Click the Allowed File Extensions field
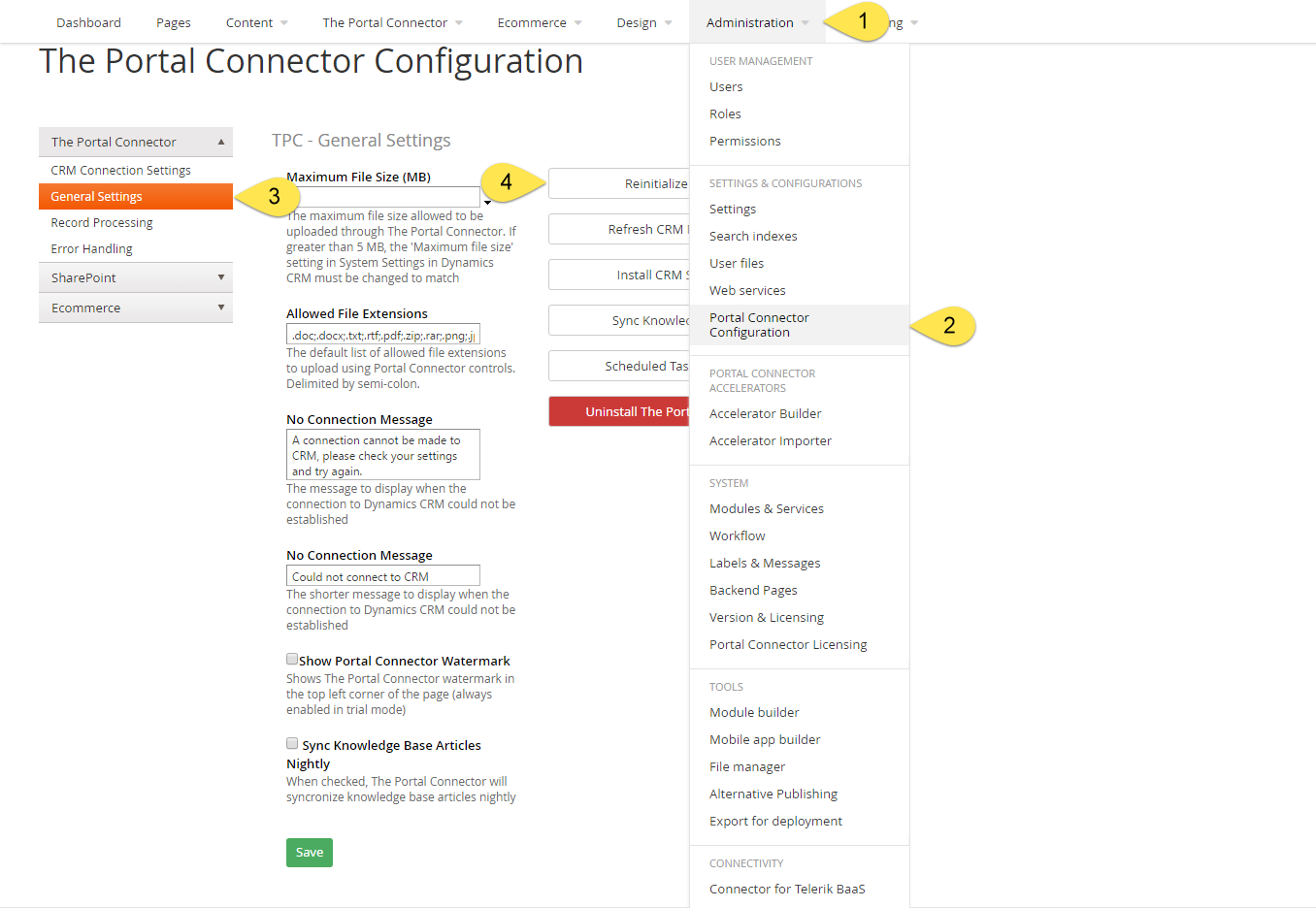Image resolution: width=1316 pixels, height=908 pixels. tap(383, 335)
